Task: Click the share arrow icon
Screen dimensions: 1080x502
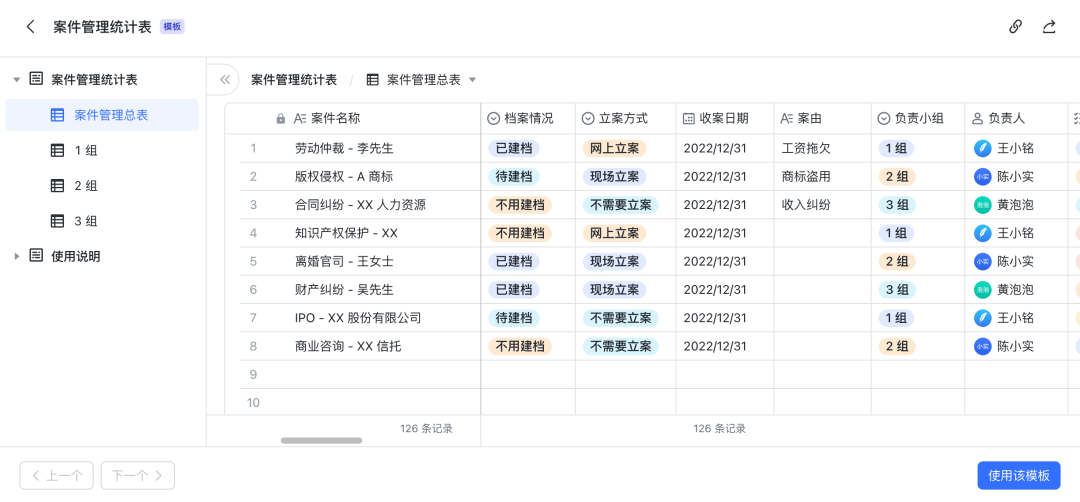Action: pos(1049,27)
